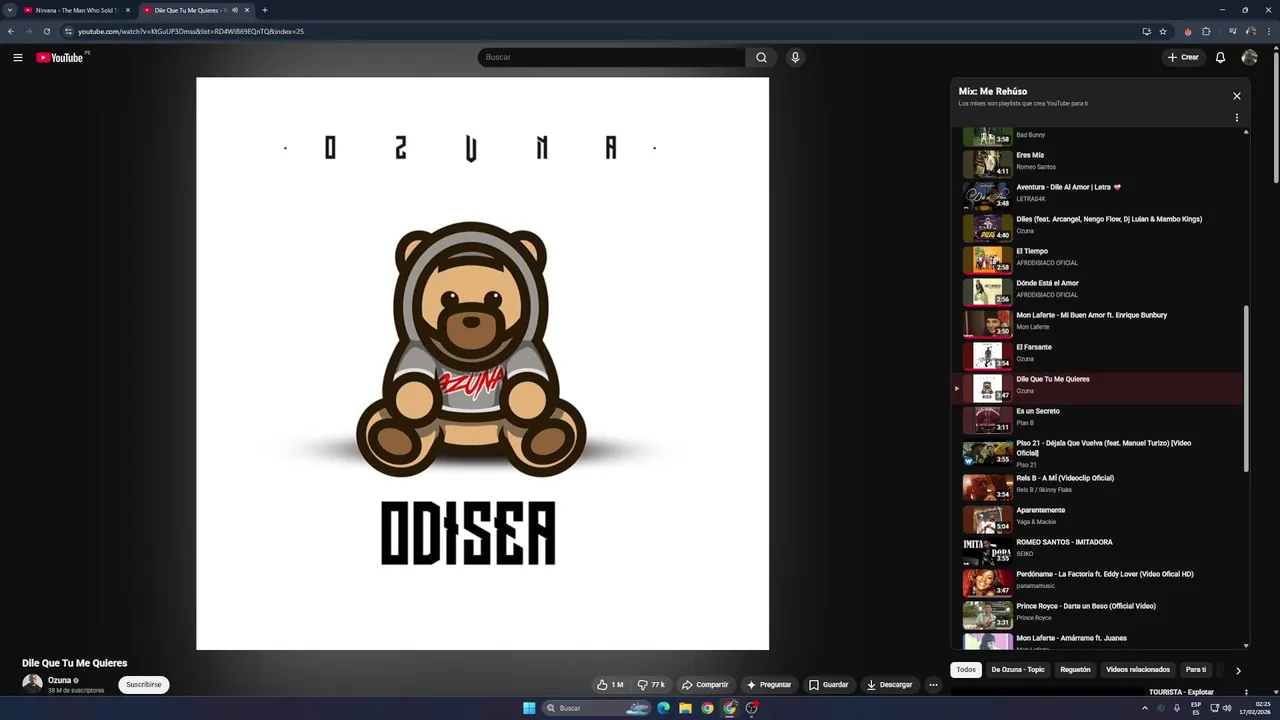The image size is (1280, 720).
Task: Click the browser address bar URL
Action: point(190,31)
